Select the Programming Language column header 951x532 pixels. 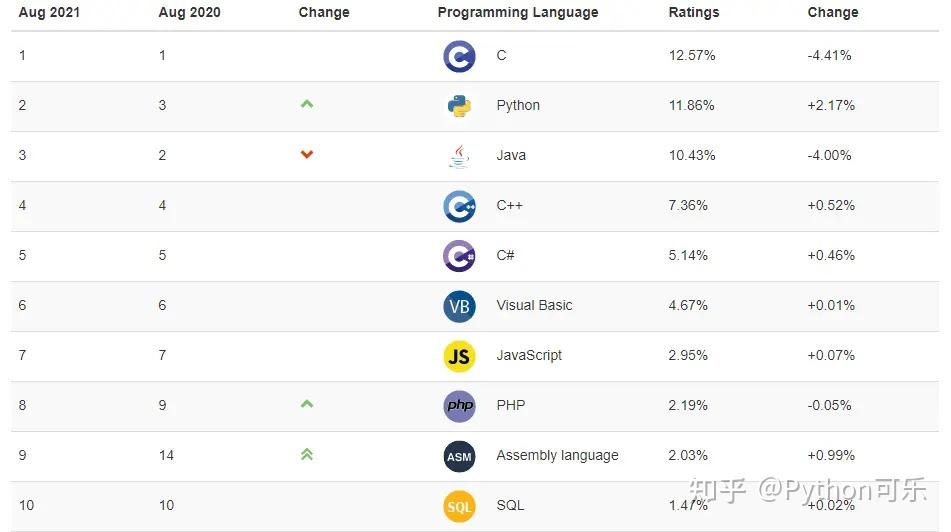coord(517,13)
